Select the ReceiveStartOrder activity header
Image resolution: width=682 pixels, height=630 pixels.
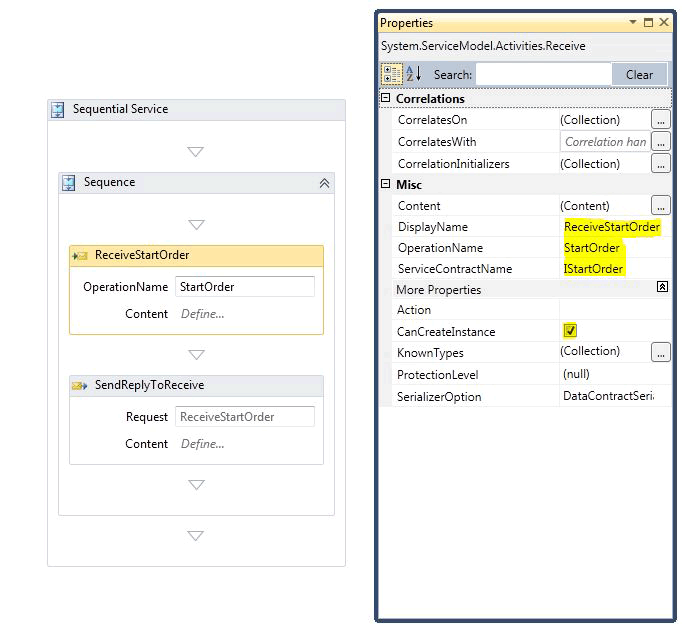click(x=197, y=256)
